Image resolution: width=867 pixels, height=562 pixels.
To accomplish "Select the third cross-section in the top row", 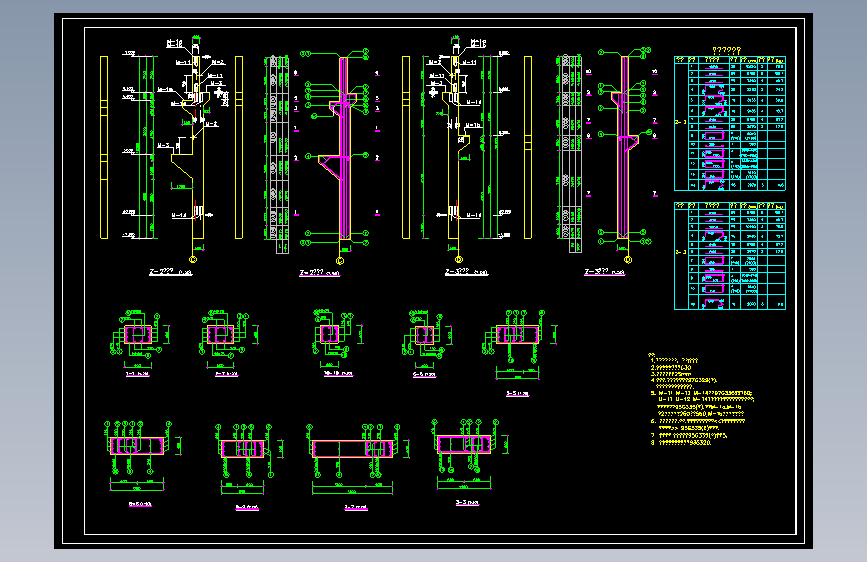I will click(330, 336).
